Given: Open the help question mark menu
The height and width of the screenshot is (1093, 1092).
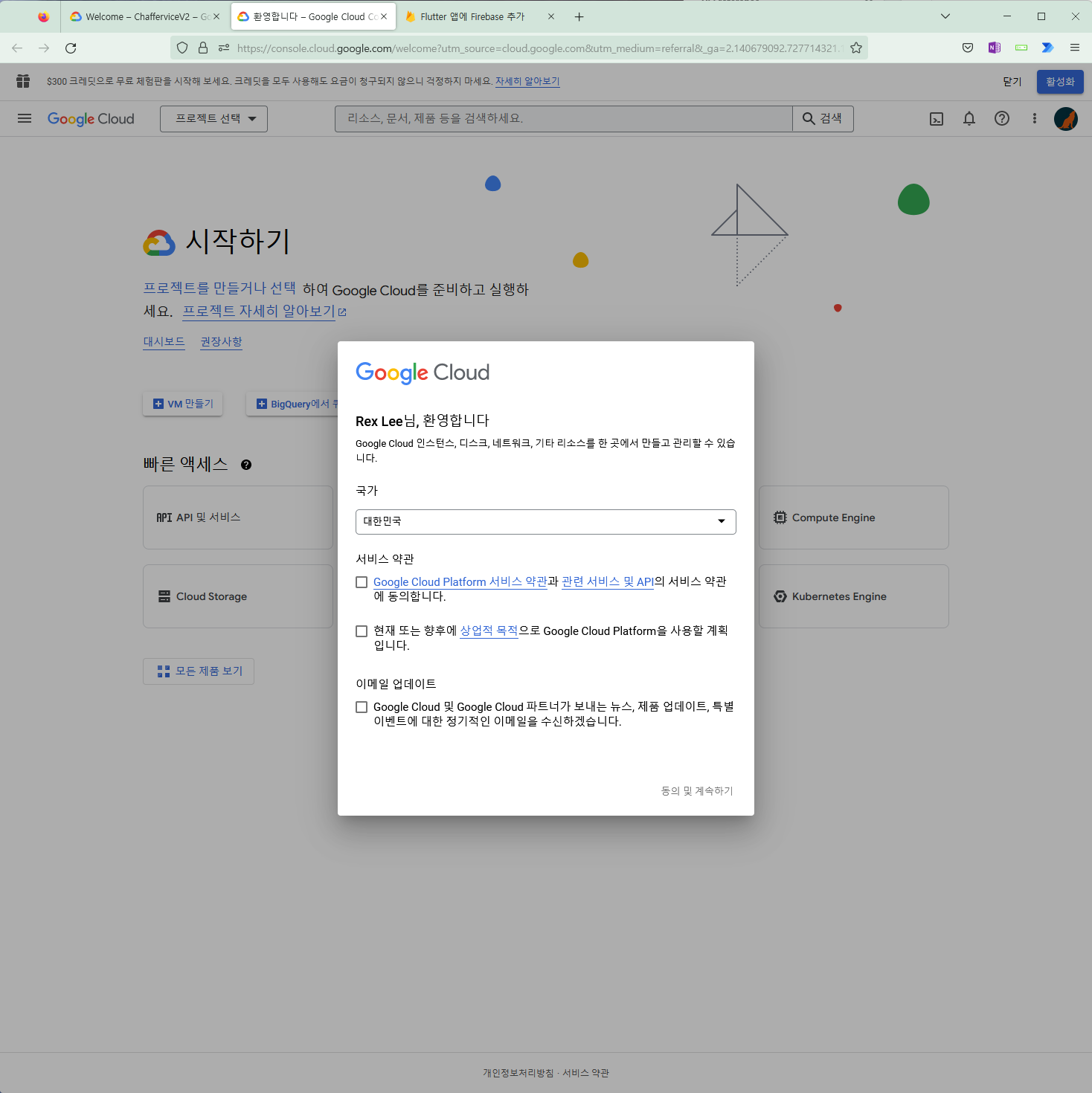Looking at the screenshot, I should pos(1002,118).
